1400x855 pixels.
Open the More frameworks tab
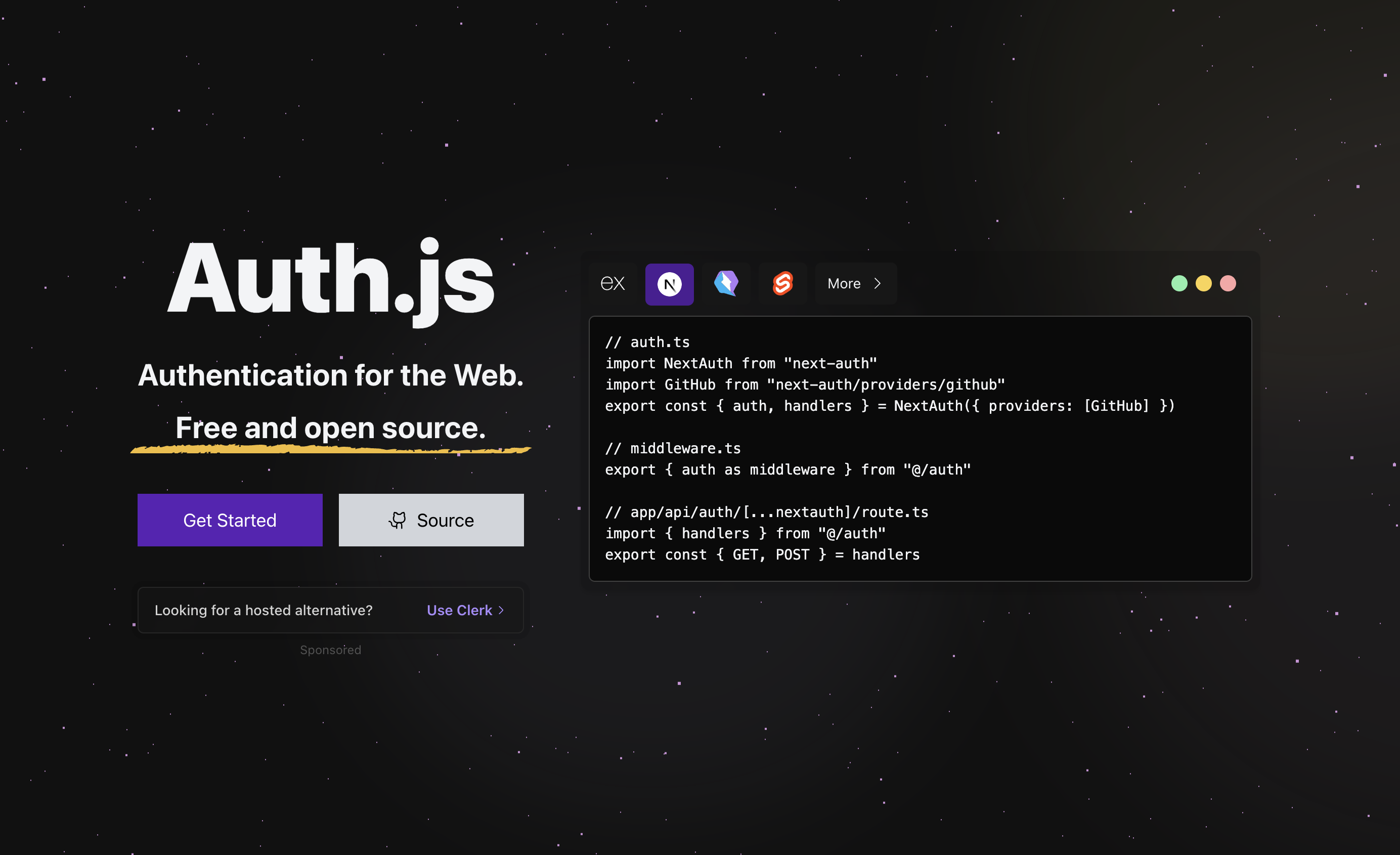coord(844,283)
